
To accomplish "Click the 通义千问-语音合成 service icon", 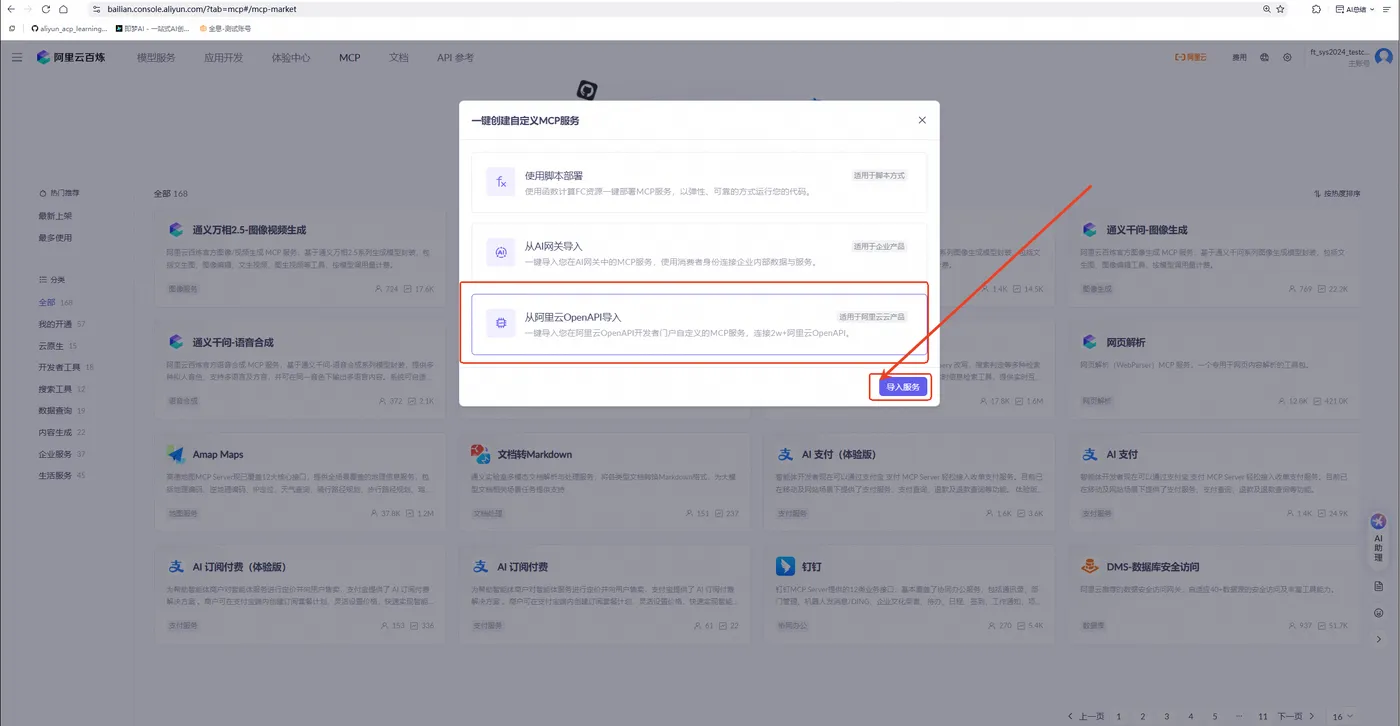I will (176, 342).
